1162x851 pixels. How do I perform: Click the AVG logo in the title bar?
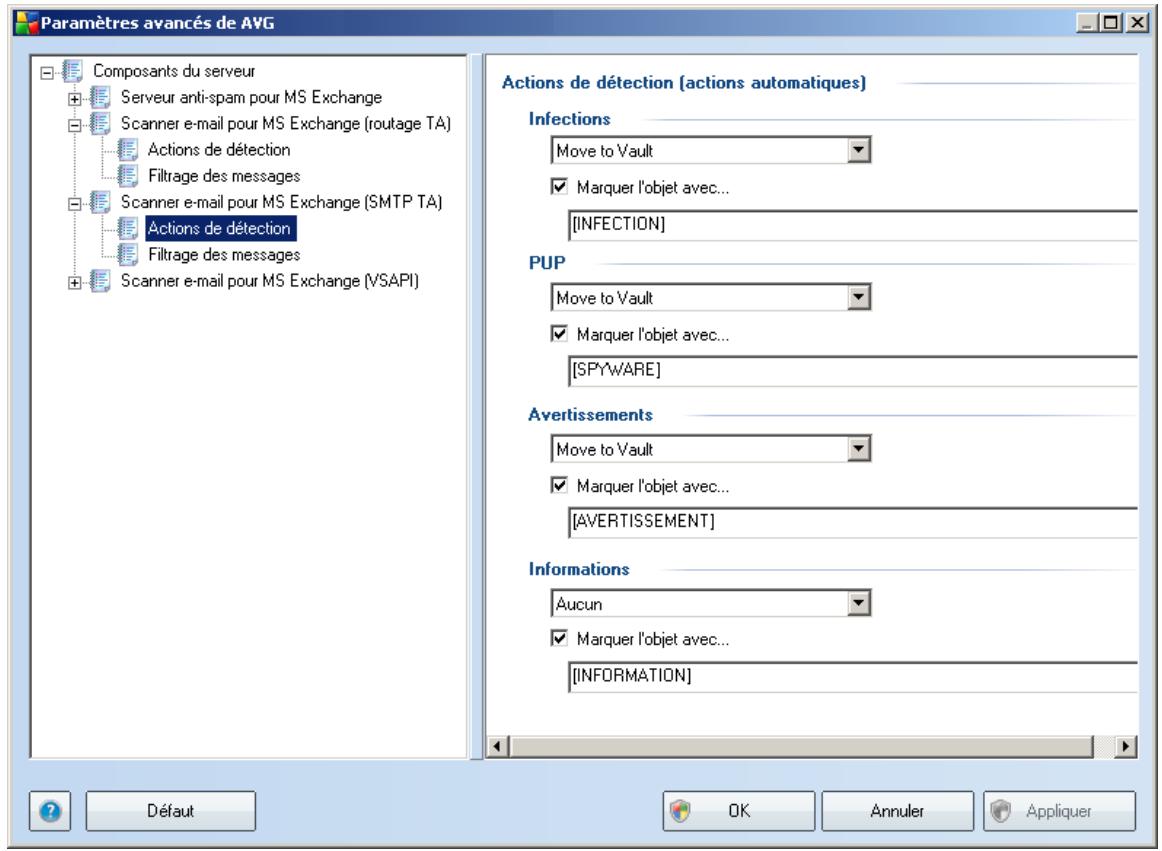(27, 23)
